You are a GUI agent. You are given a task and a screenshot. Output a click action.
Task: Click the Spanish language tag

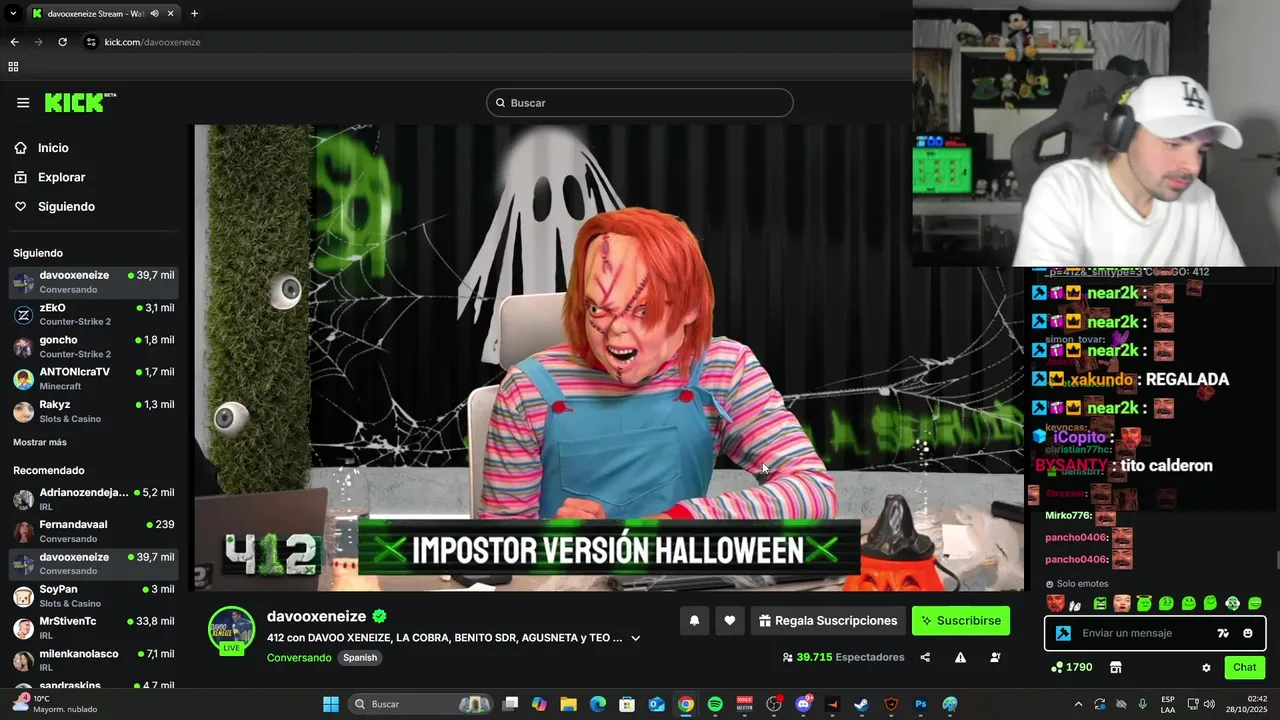[x=360, y=658]
